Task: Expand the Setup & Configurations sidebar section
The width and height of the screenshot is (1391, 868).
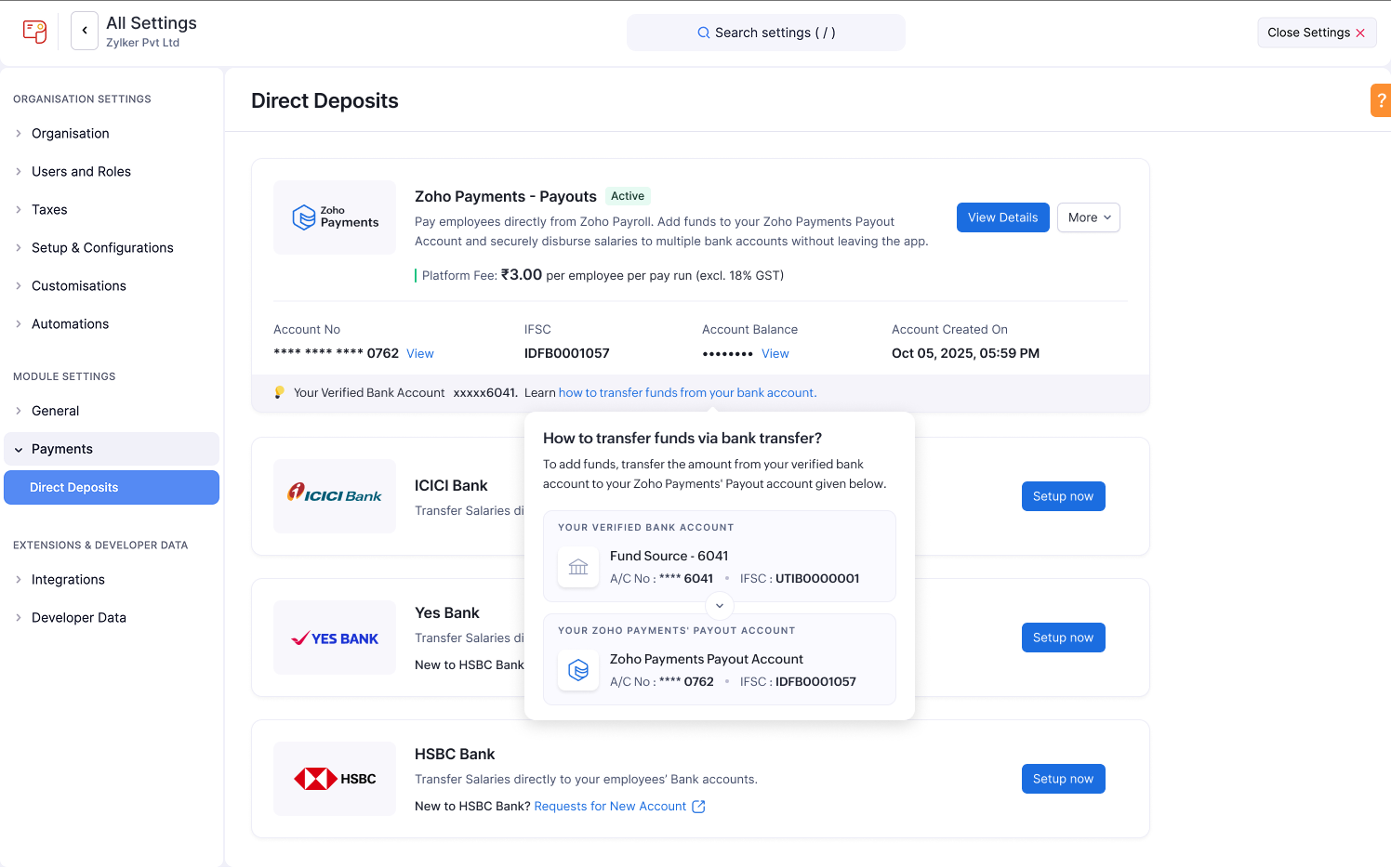Action: coord(102,247)
